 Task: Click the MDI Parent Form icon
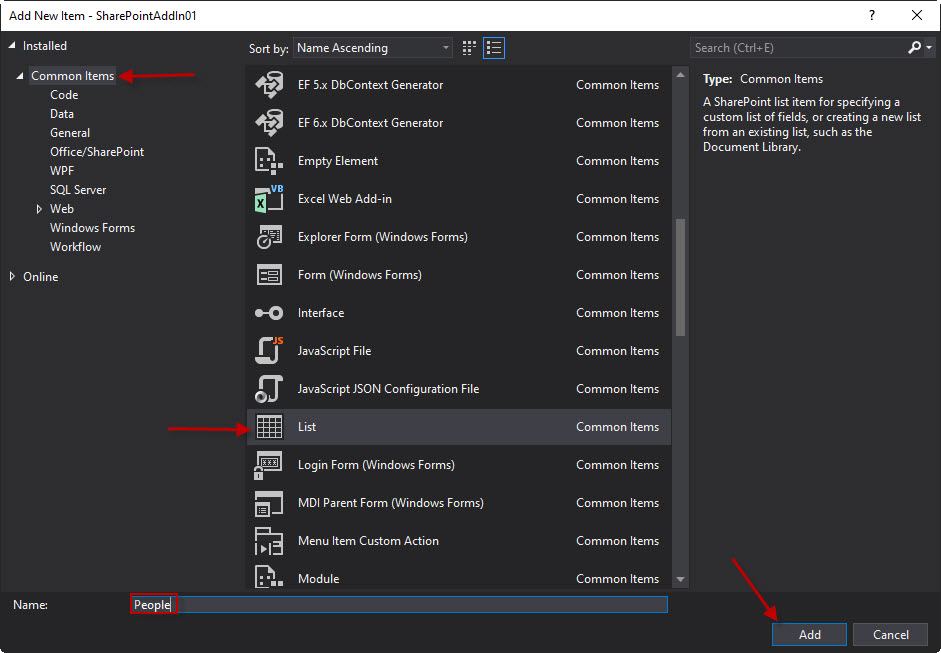(269, 503)
